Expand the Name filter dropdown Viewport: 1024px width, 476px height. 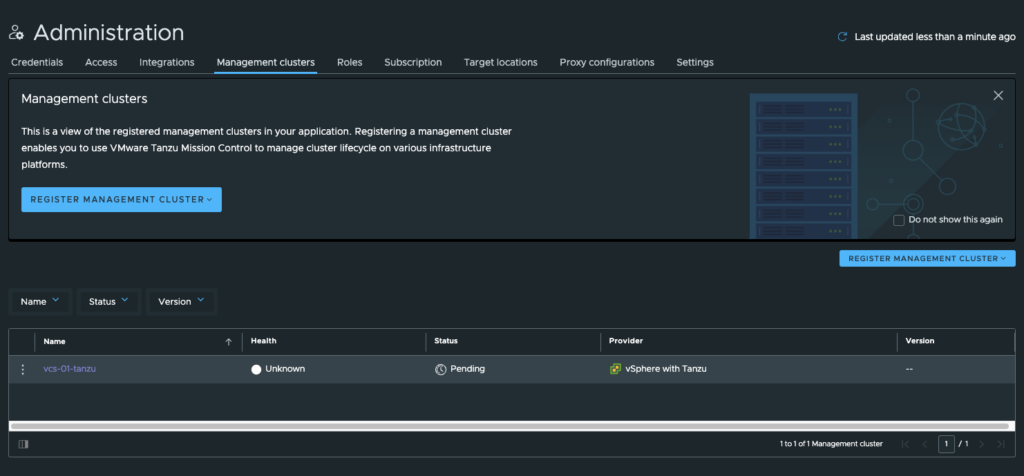[40, 302]
